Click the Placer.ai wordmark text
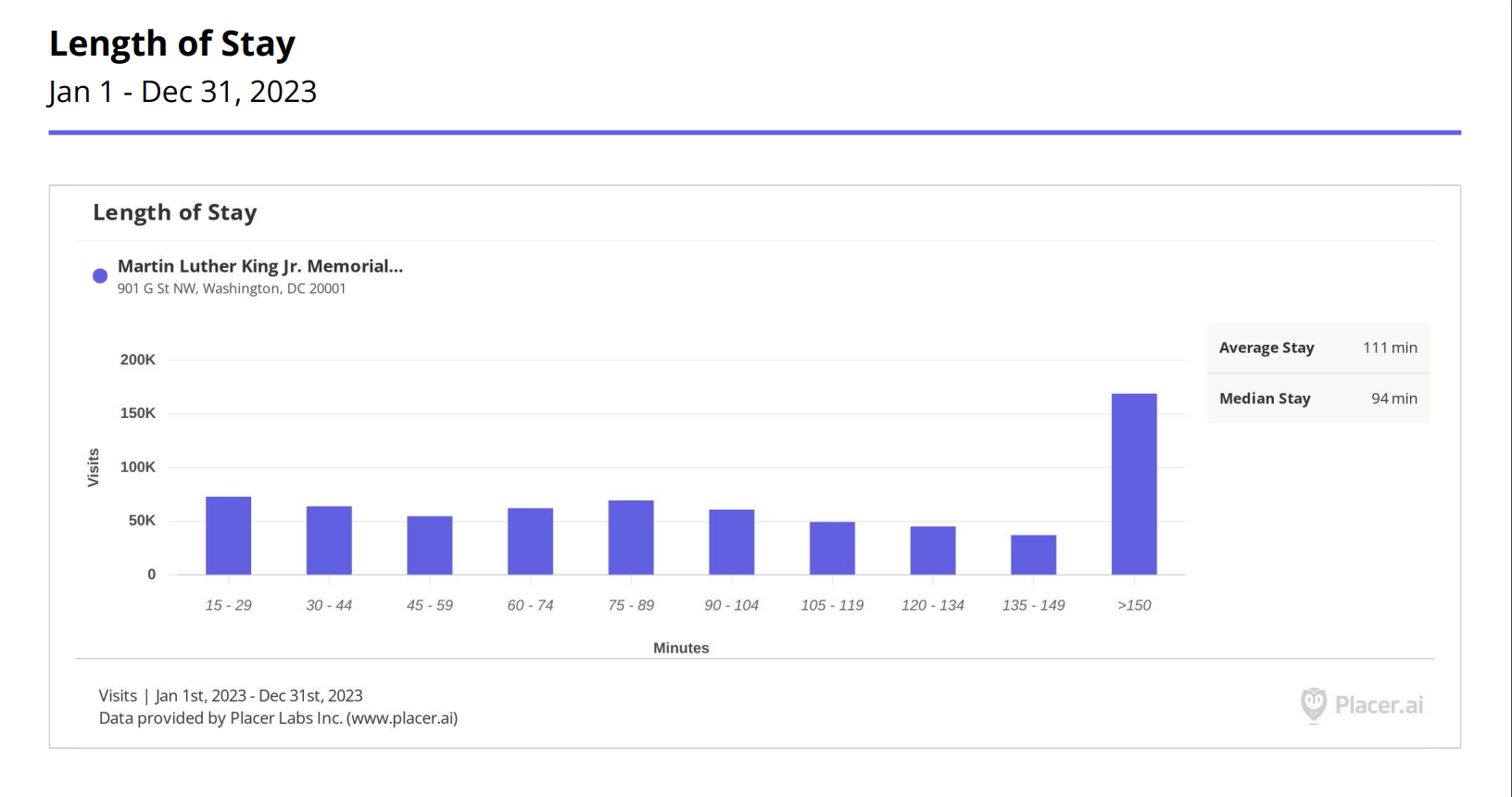This screenshot has height=797, width=1512. click(x=1379, y=705)
